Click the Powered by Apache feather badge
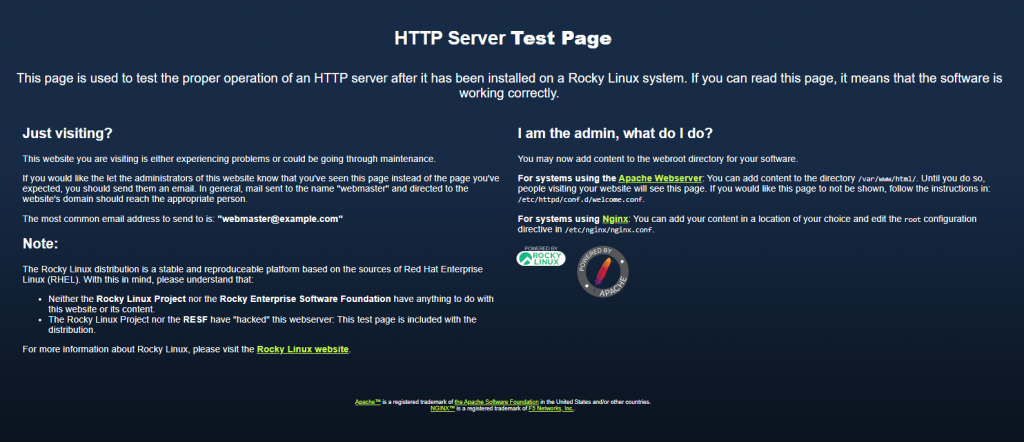The height and width of the screenshot is (442, 1024). pyautogui.click(x=603, y=272)
